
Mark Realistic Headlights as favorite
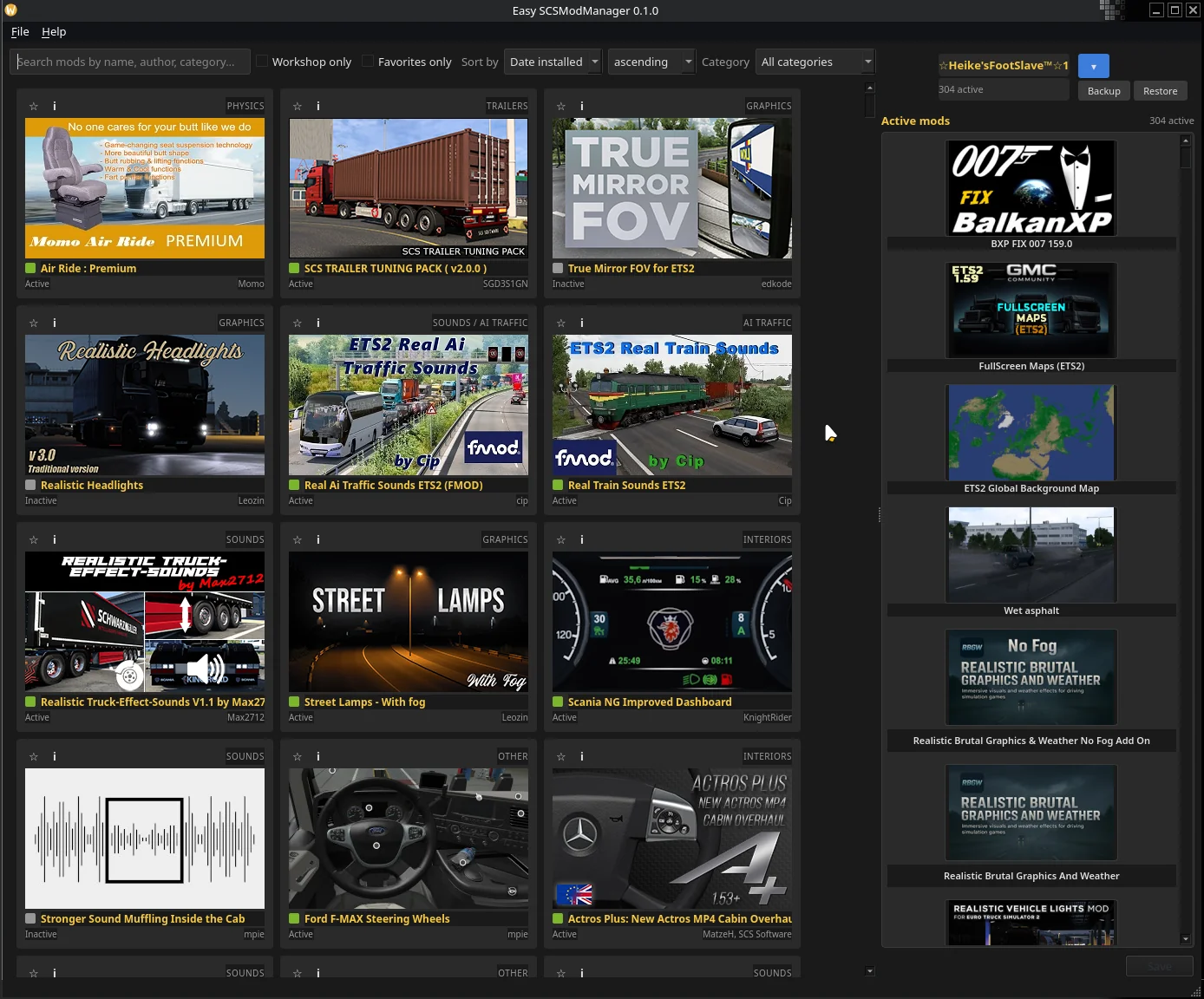pos(34,323)
